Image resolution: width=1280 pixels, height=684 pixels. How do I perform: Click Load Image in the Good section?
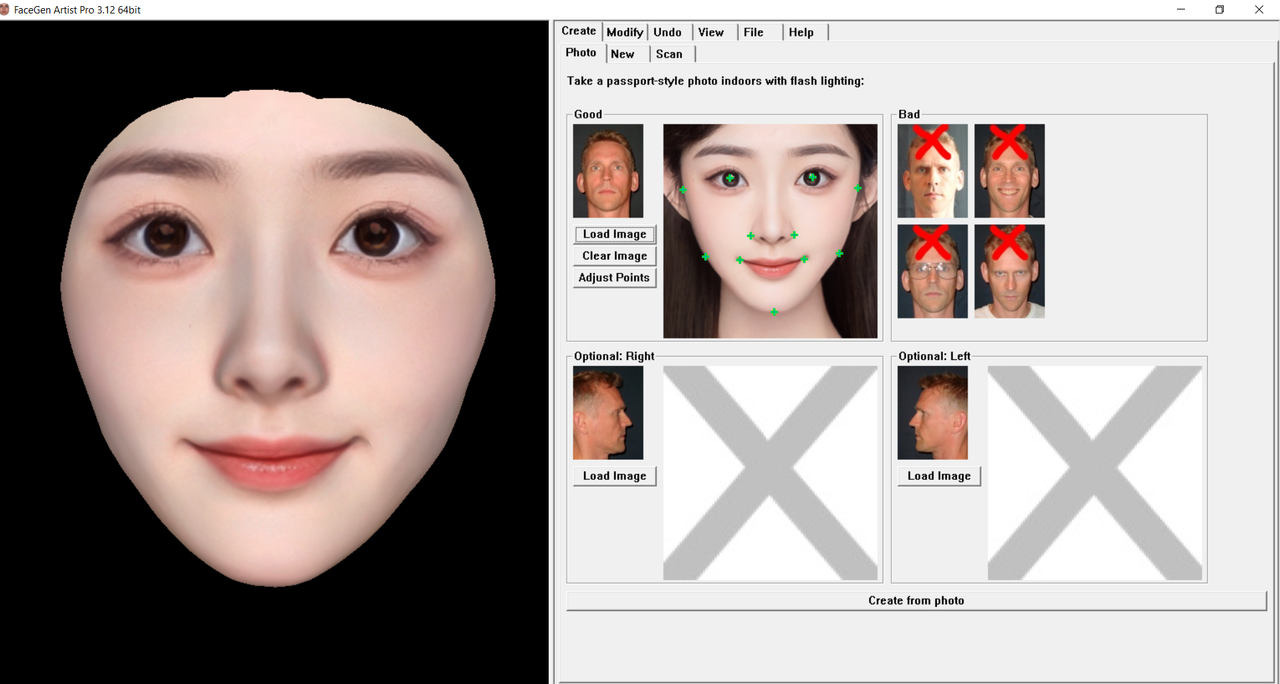pyautogui.click(x=615, y=234)
